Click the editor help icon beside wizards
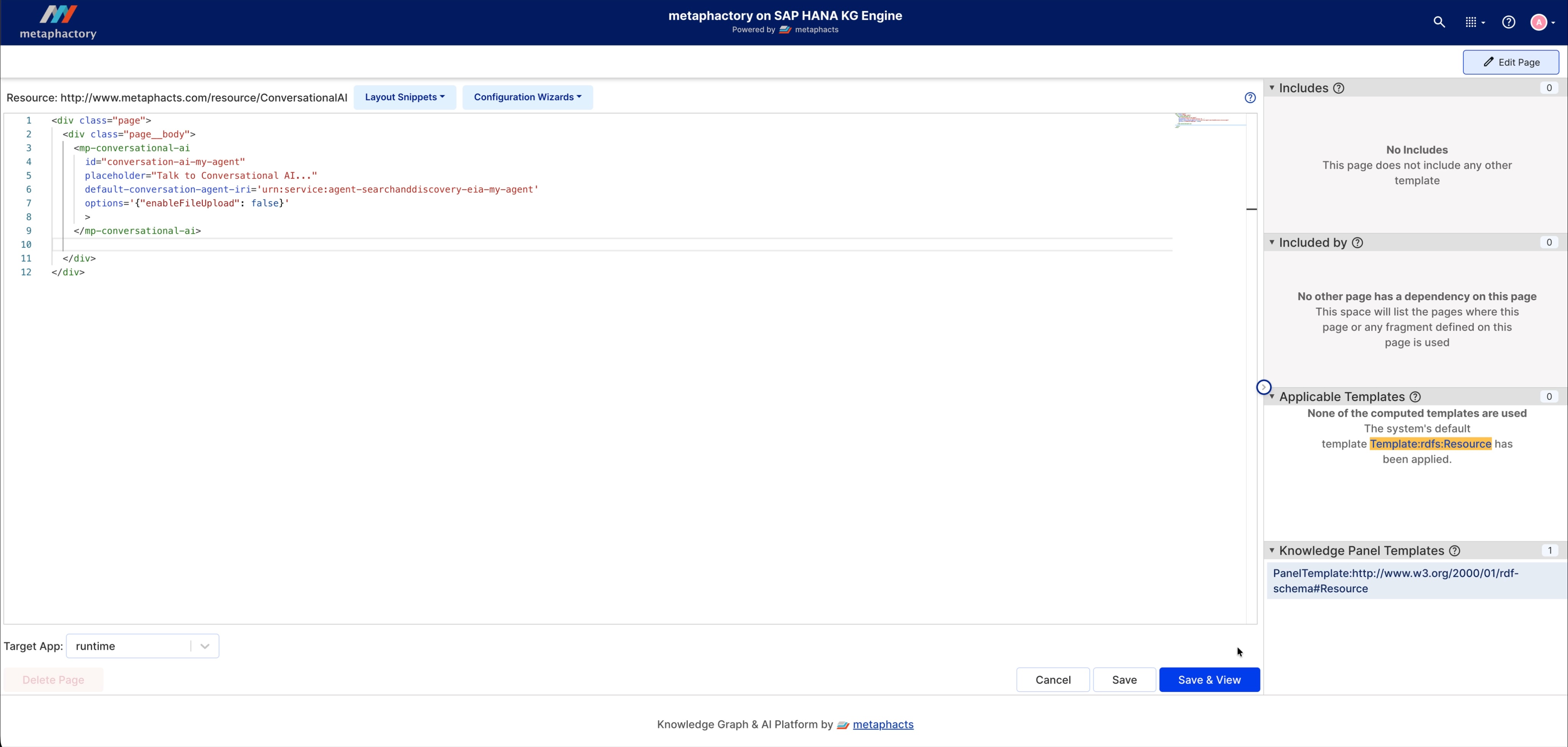The image size is (1568, 747). click(x=1250, y=97)
